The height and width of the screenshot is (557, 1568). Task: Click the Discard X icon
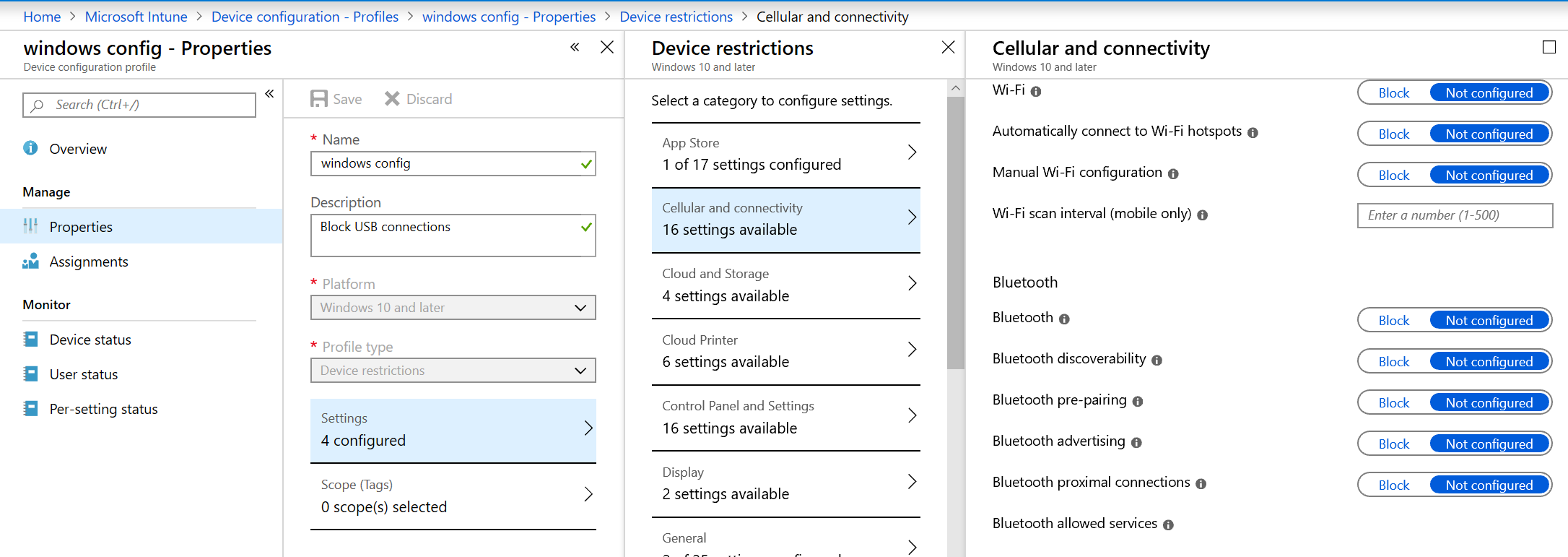point(392,99)
